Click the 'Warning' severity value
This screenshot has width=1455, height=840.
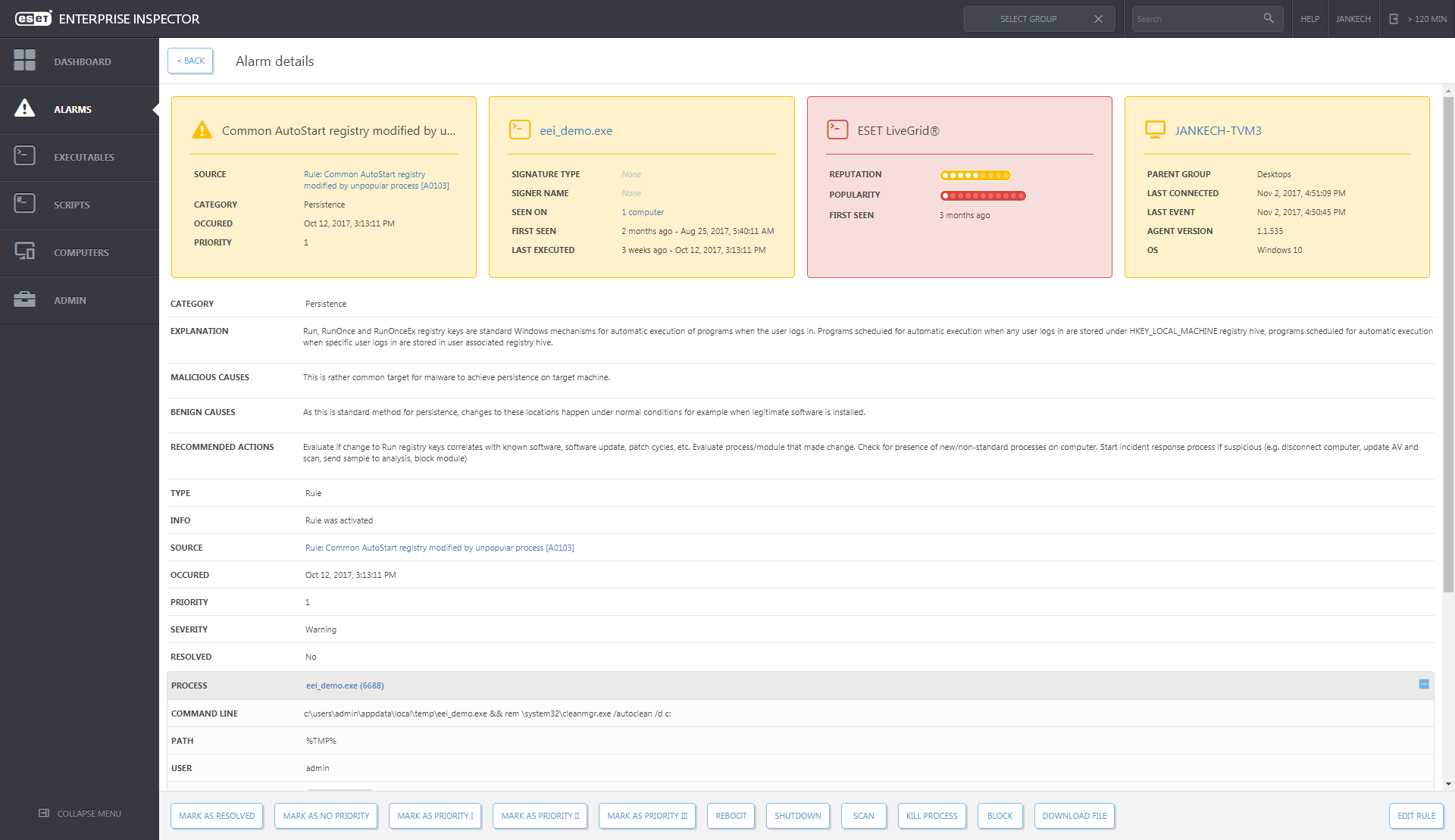[321, 629]
